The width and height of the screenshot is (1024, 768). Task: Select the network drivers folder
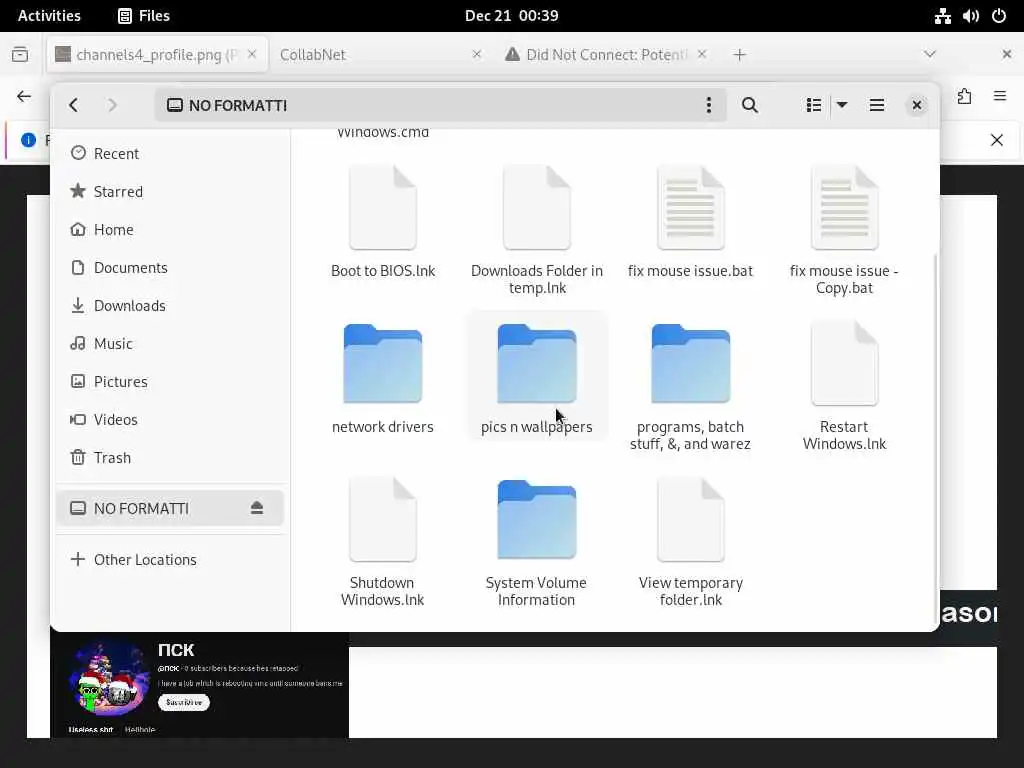point(383,379)
